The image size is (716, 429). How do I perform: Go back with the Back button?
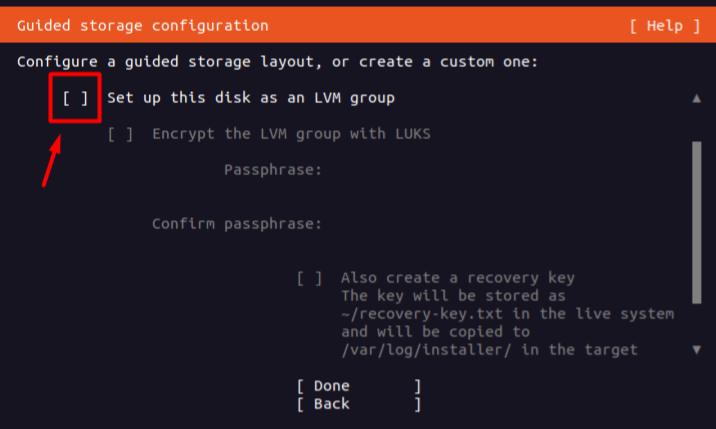pos(359,403)
